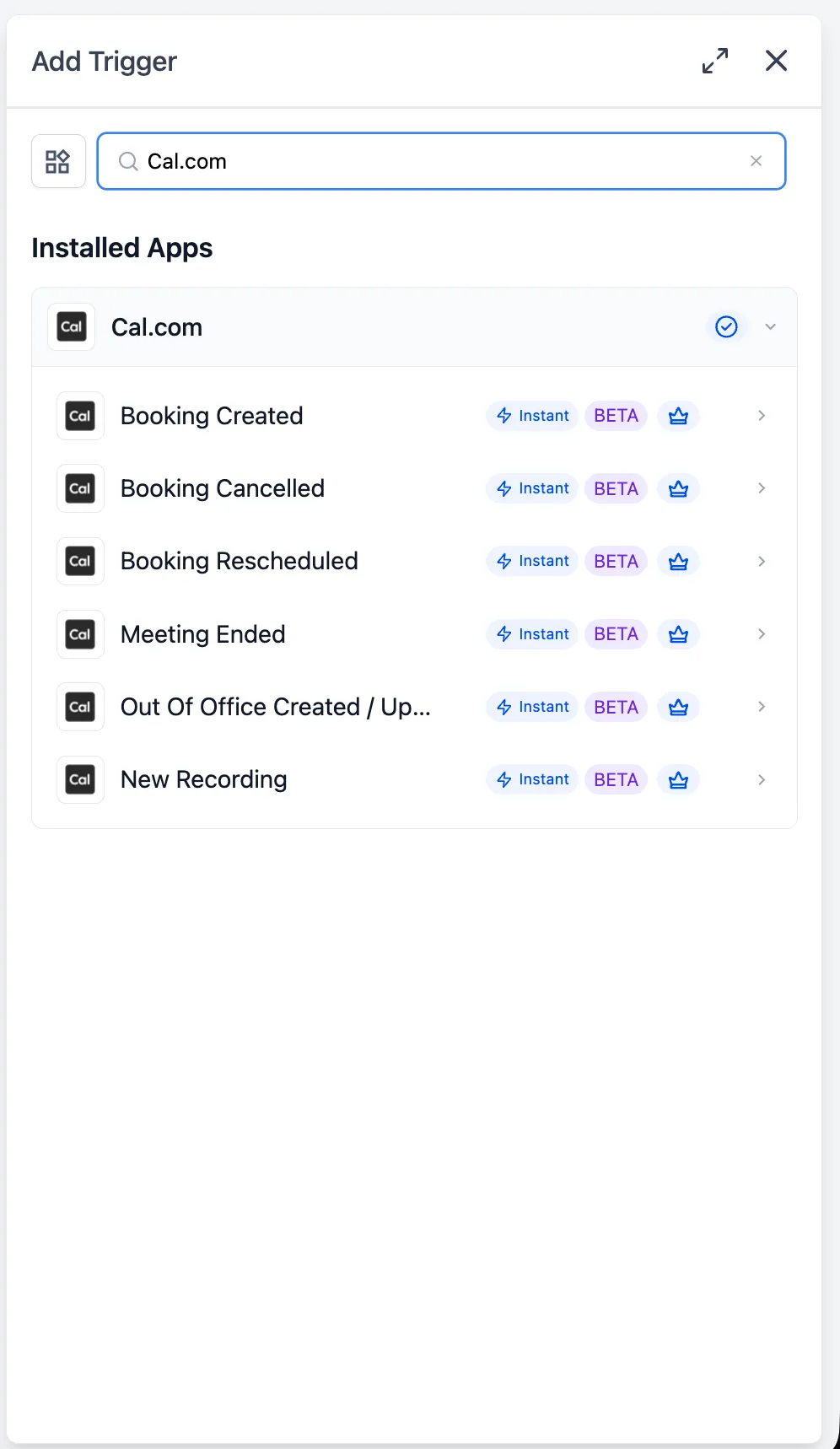Open Out Of Office via its right chevron
Image resolution: width=840 pixels, height=1449 pixels.
point(762,707)
